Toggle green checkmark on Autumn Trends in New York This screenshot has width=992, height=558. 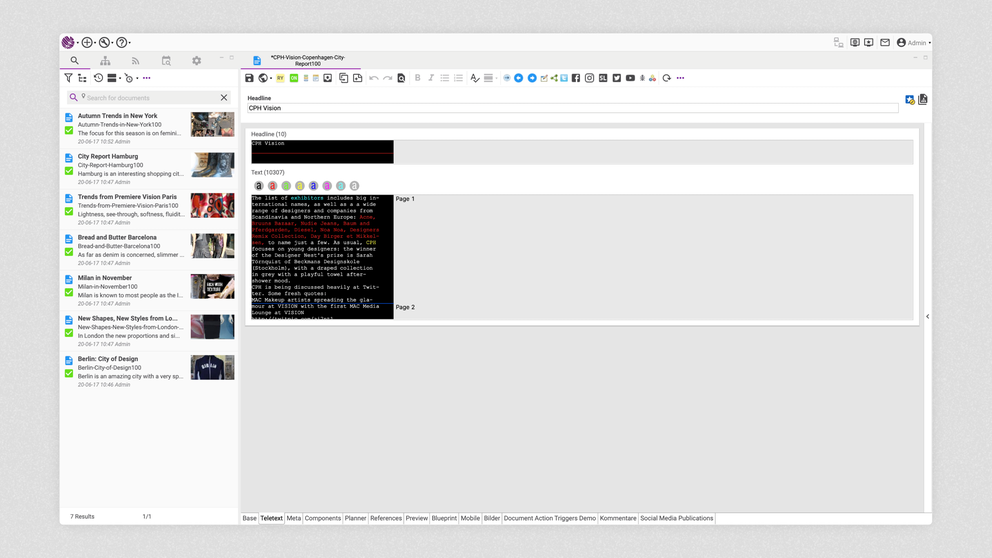[x=69, y=130]
